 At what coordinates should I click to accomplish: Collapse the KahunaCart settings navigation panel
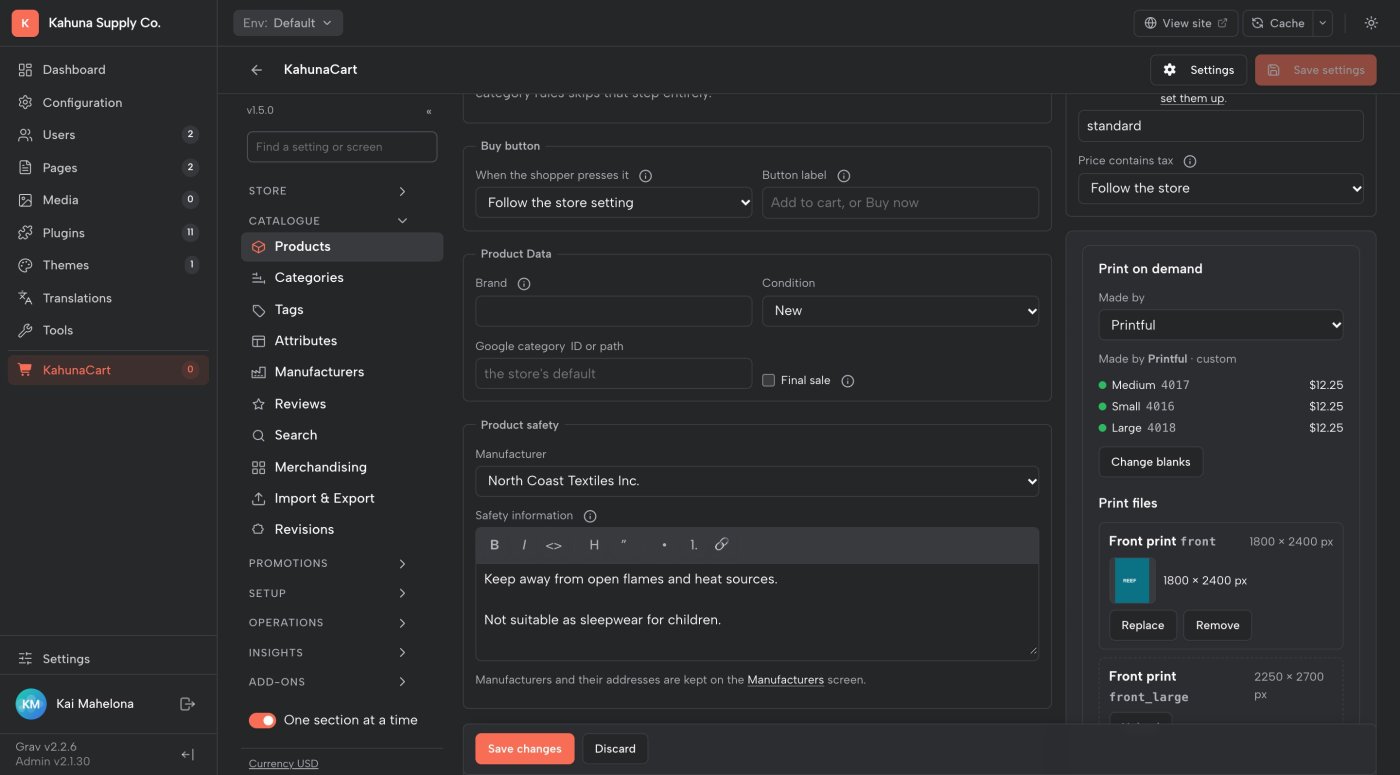tap(429, 111)
